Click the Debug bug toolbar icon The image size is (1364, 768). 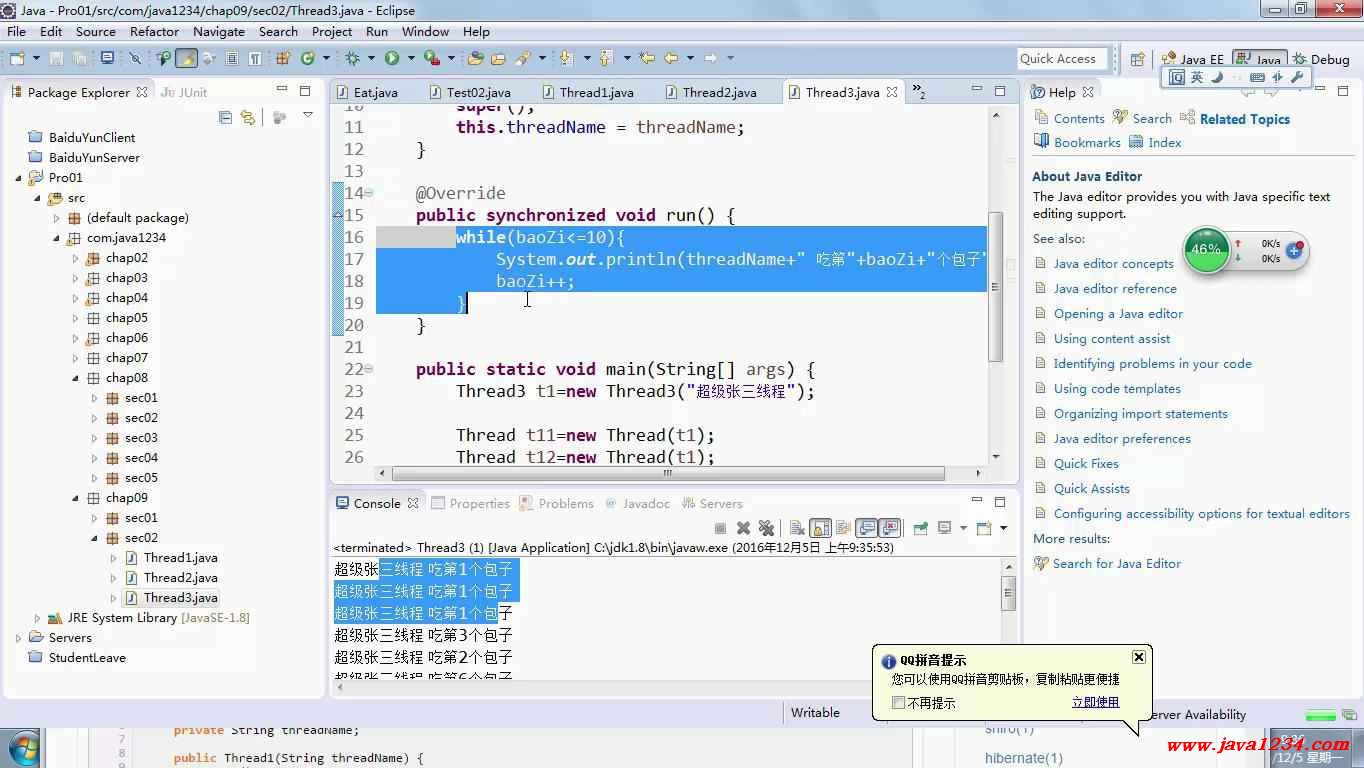pyautogui.click(x=351, y=58)
